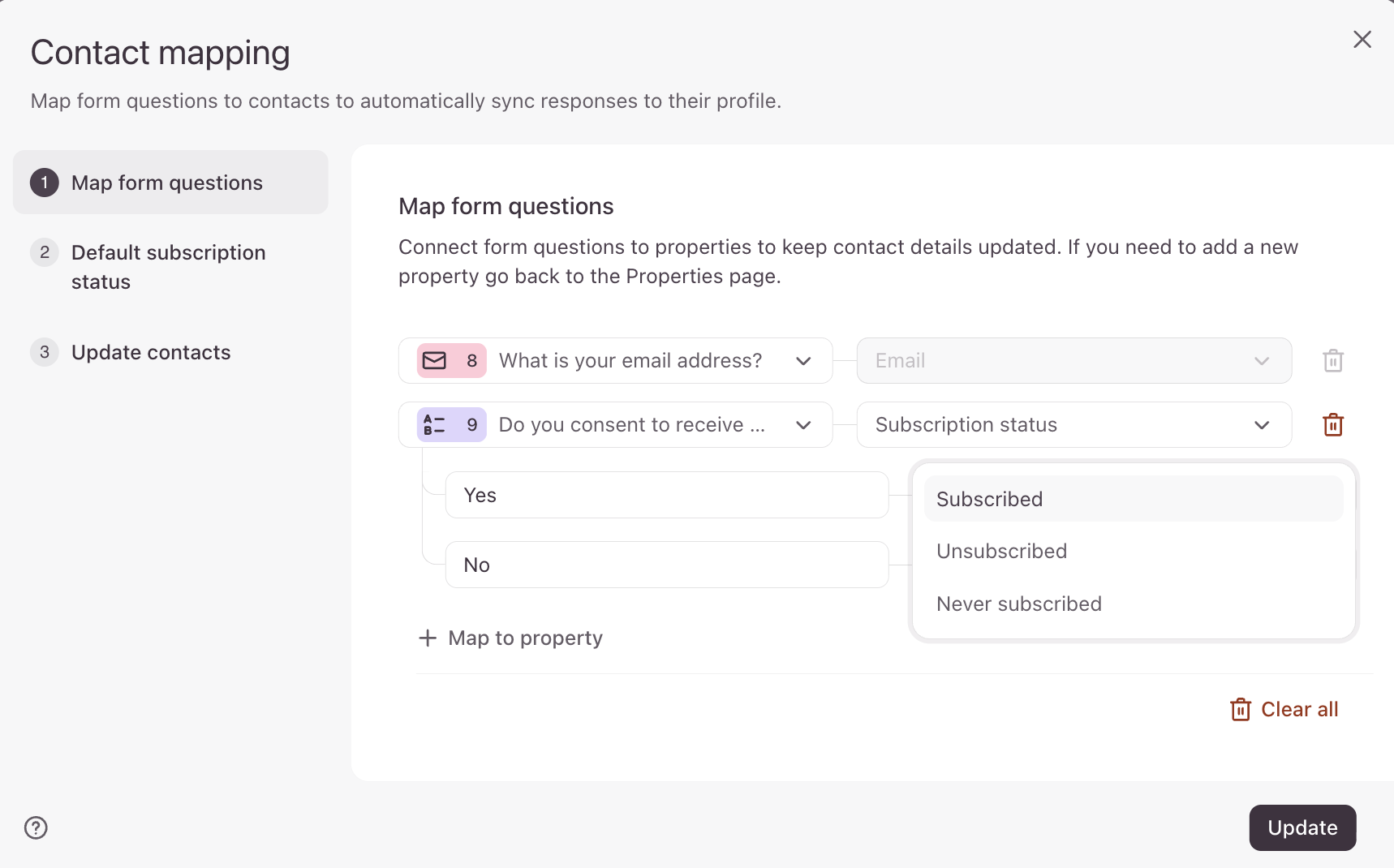Click the trash icon next to Clear all
This screenshot has width=1394, height=868.
(1240, 710)
